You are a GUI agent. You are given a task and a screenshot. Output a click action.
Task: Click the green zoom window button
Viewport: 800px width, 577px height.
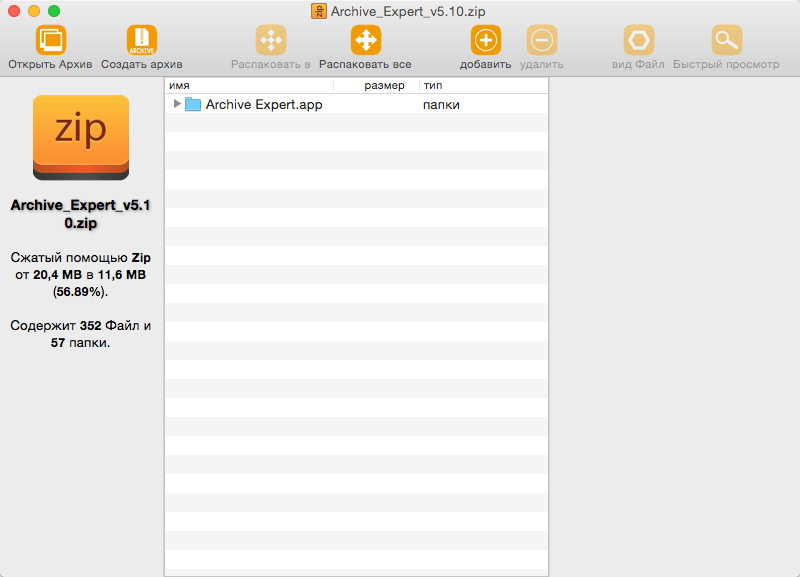(54, 11)
